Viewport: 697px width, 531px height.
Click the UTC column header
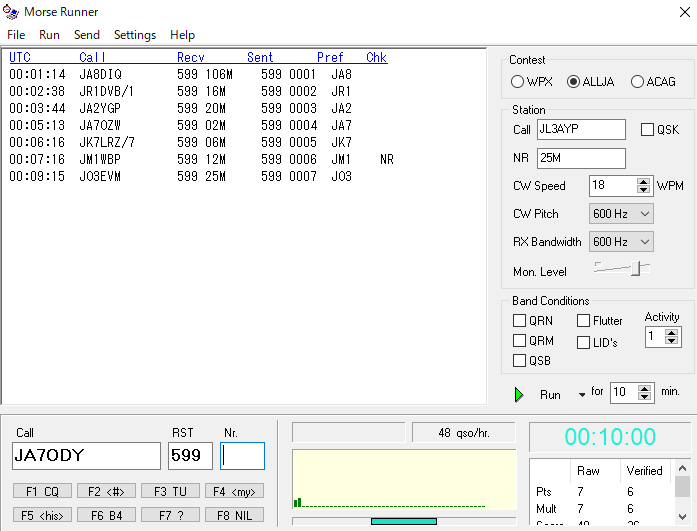coord(20,57)
